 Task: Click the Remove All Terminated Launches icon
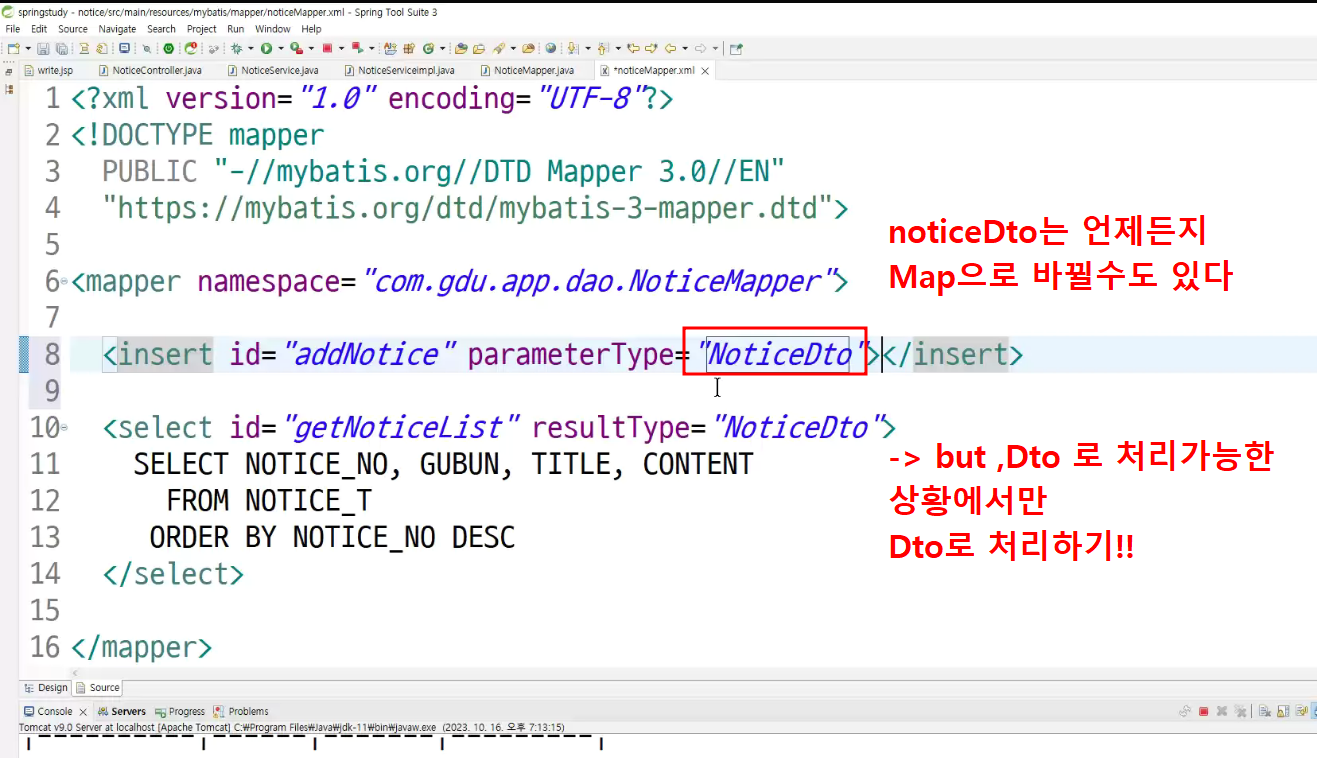click(x=1240, y=712)
